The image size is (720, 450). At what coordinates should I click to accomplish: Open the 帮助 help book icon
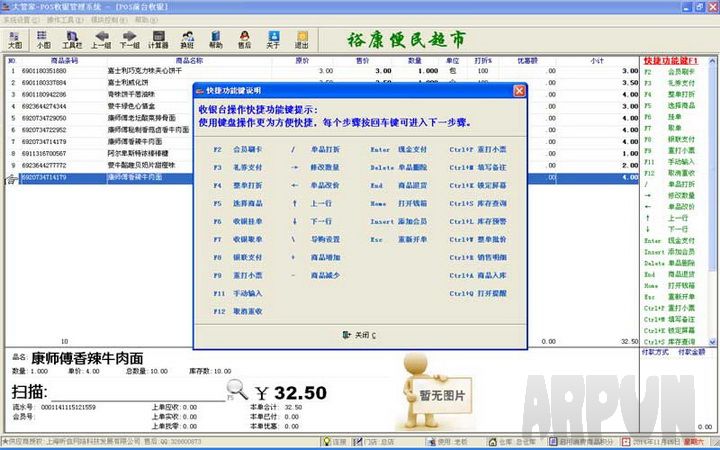point(216,38)
